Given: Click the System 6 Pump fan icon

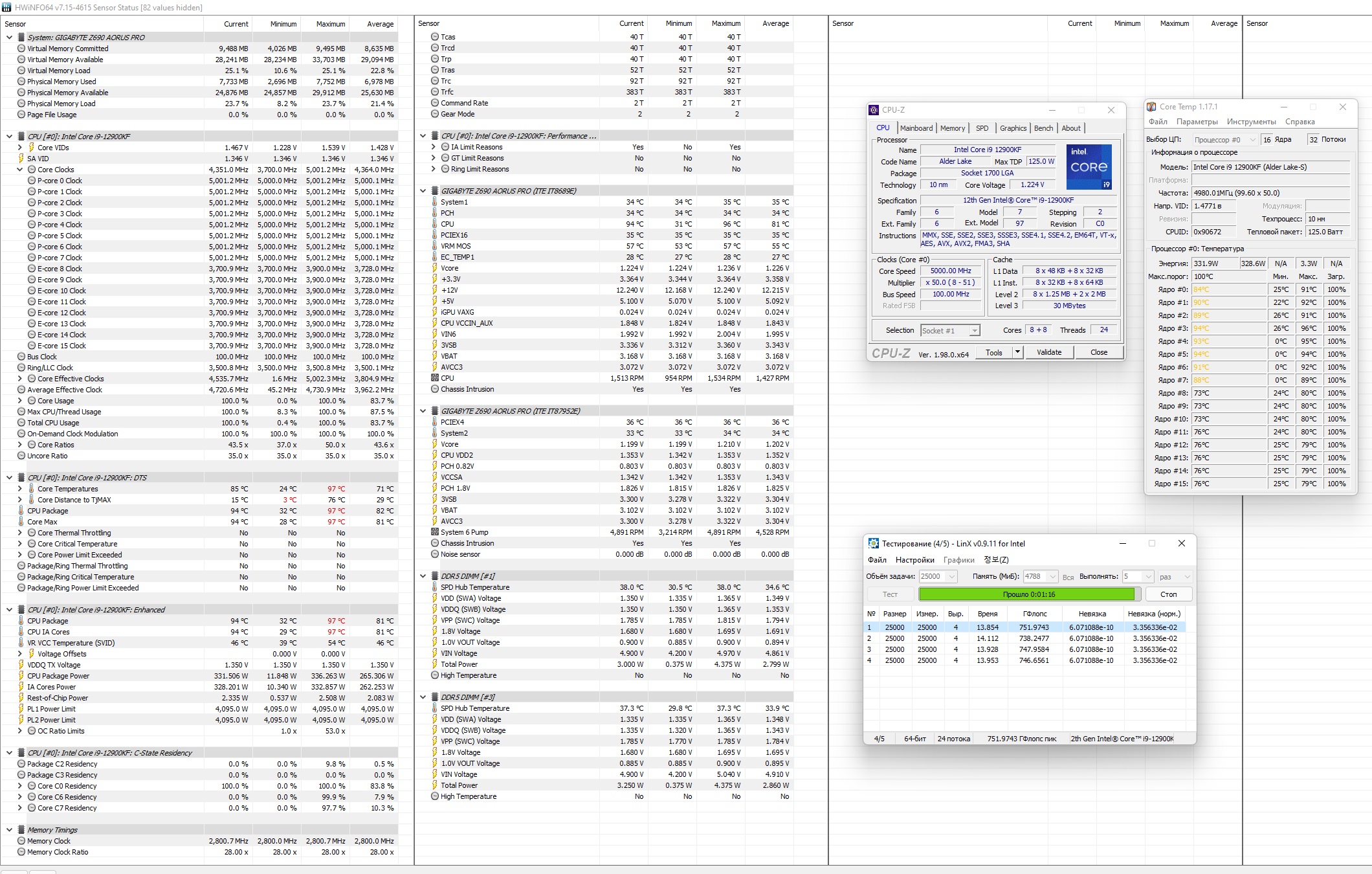Looking at the screenshot, I should [435, 532].
